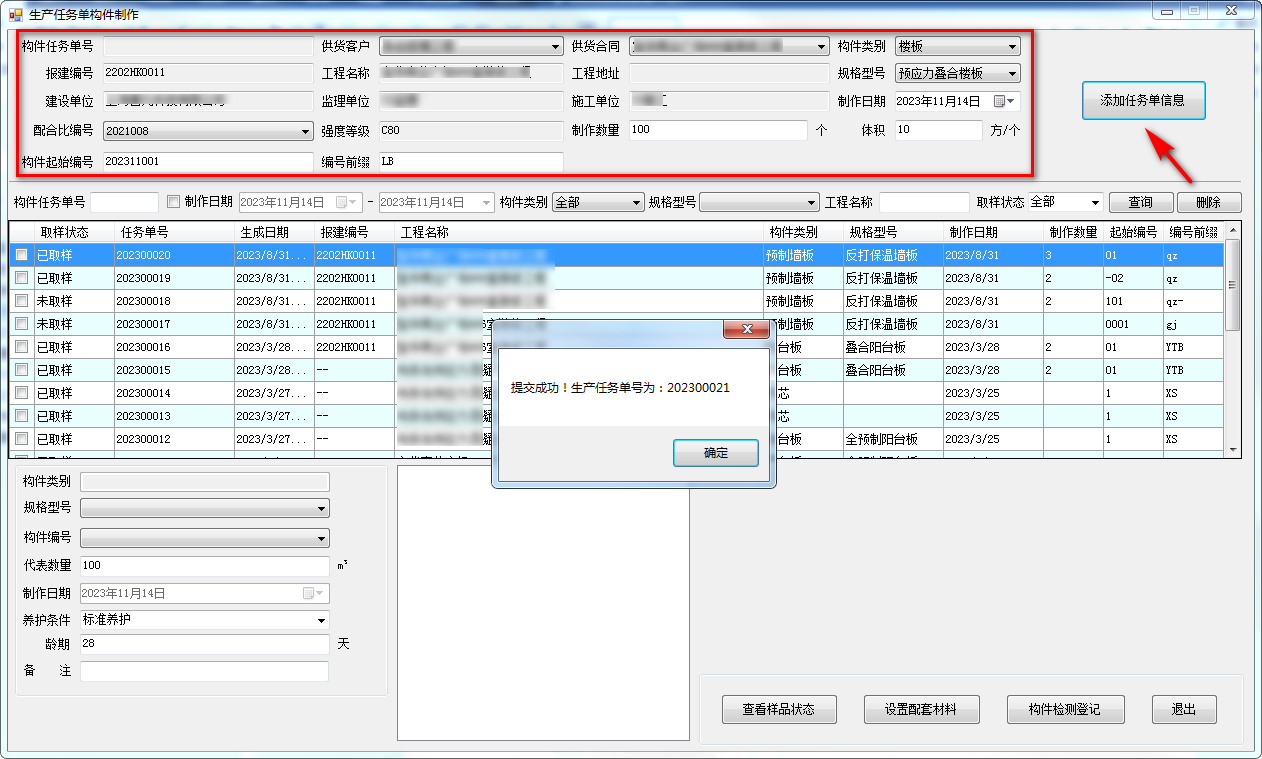Close the success message dialog with X
Screen dimensions: 1262x759
745,330
